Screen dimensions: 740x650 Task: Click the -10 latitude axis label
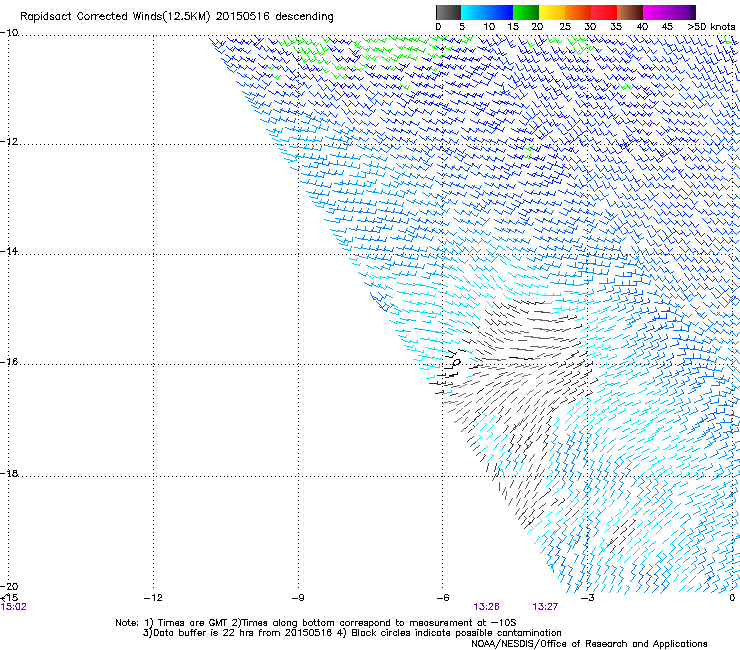[9, 33]
